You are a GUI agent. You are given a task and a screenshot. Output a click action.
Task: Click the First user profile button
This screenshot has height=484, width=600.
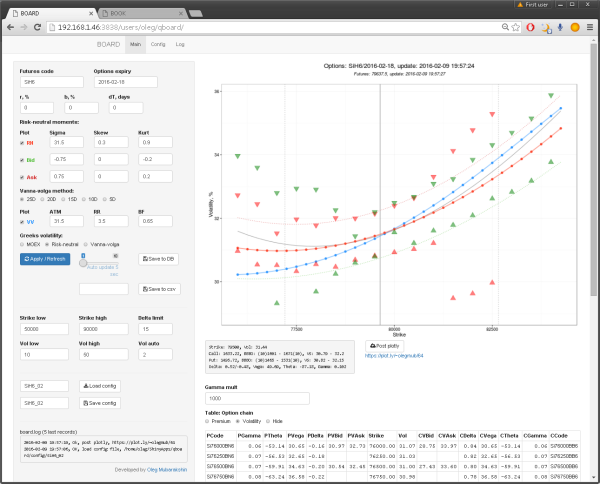point(533,5)
